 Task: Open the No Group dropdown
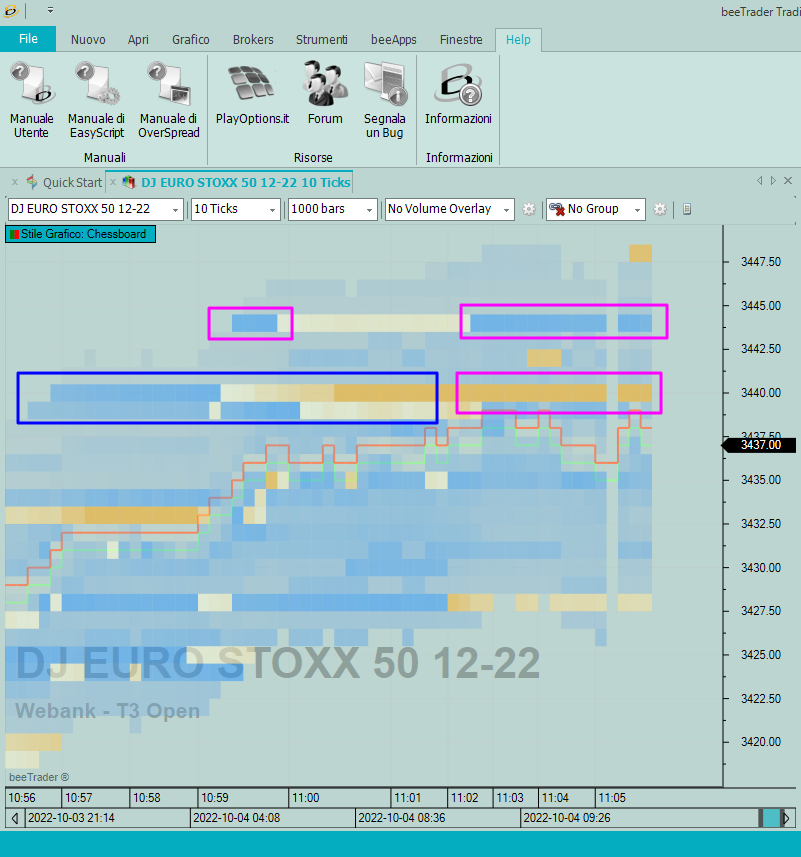click(596, 209)
